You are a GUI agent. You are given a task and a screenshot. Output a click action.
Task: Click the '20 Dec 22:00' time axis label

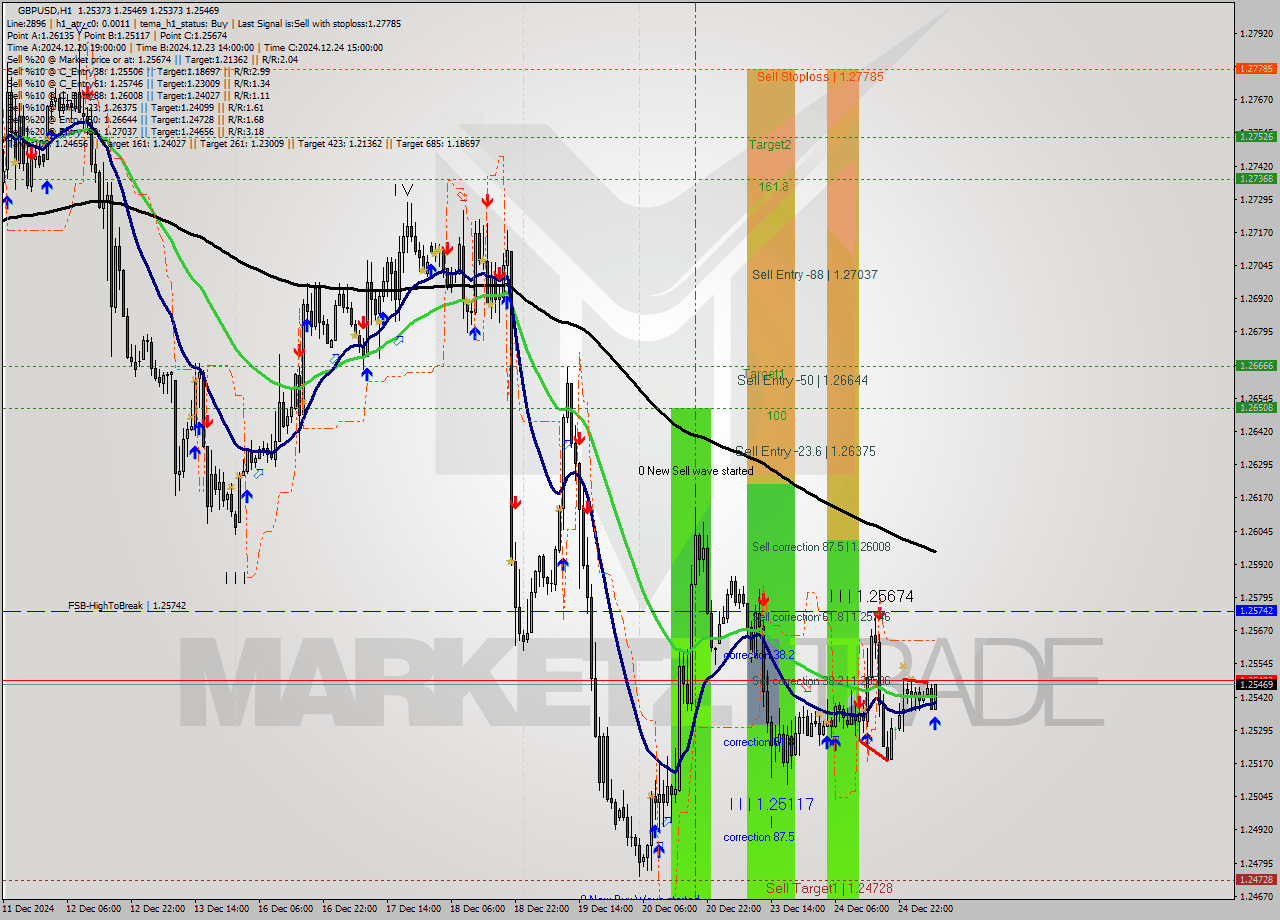click(x=733, y=909)
